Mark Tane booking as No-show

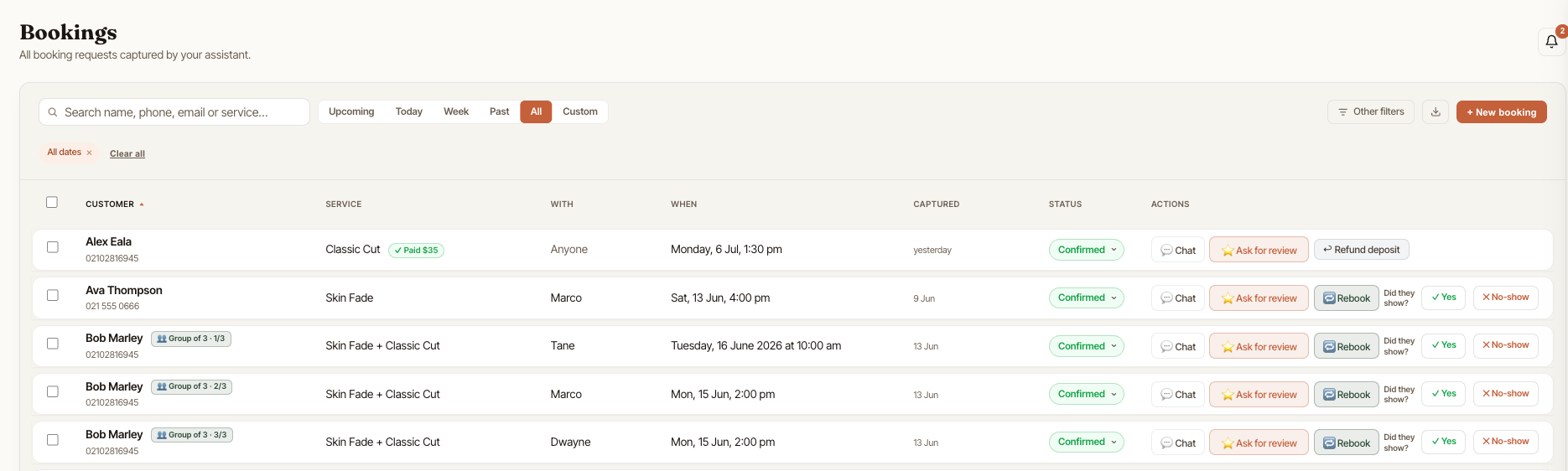pyautogui.click(x=1506, y=345)
